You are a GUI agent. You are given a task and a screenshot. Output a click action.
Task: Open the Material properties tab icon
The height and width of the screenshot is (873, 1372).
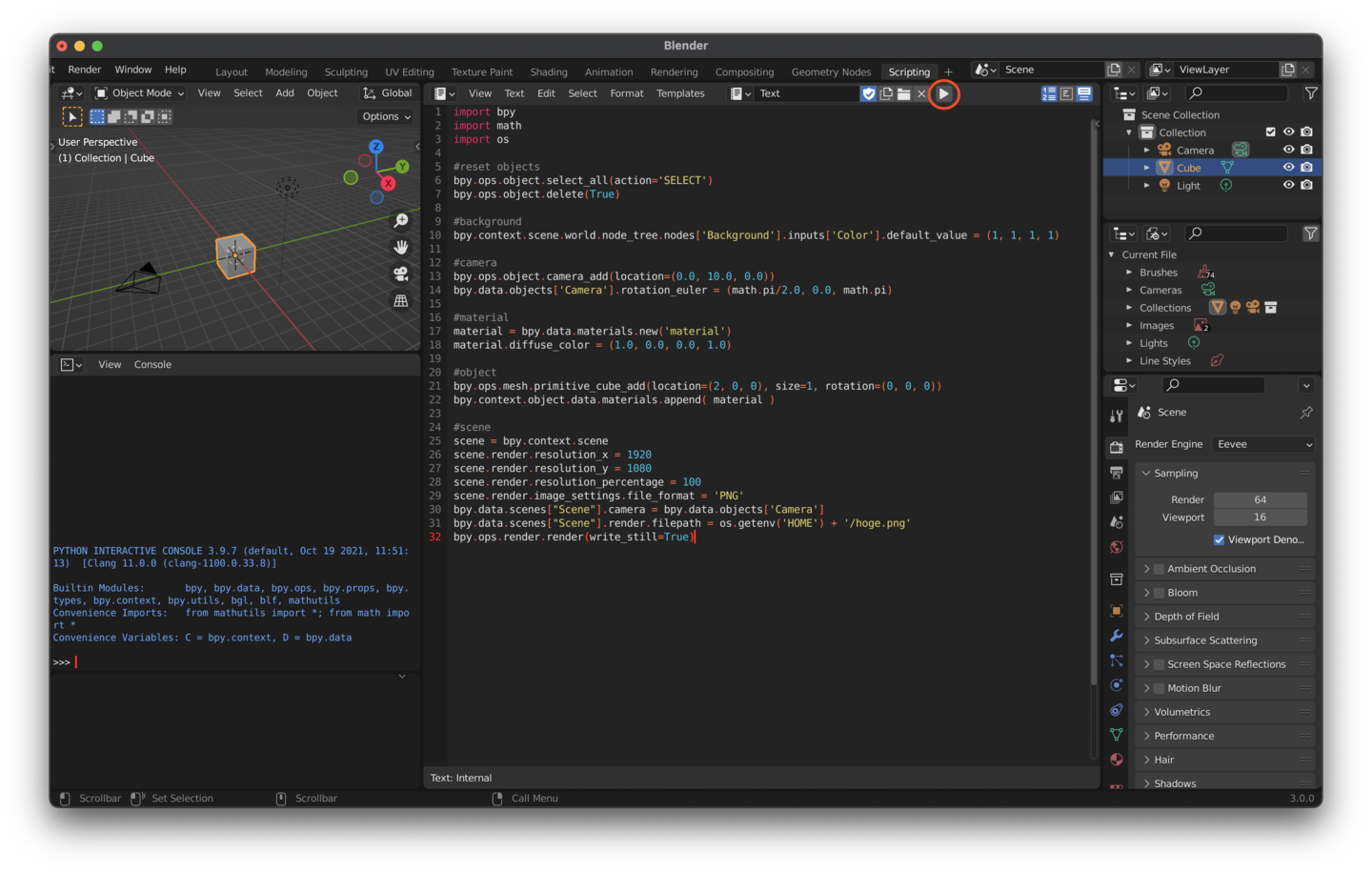click(x=1116, y=760)
